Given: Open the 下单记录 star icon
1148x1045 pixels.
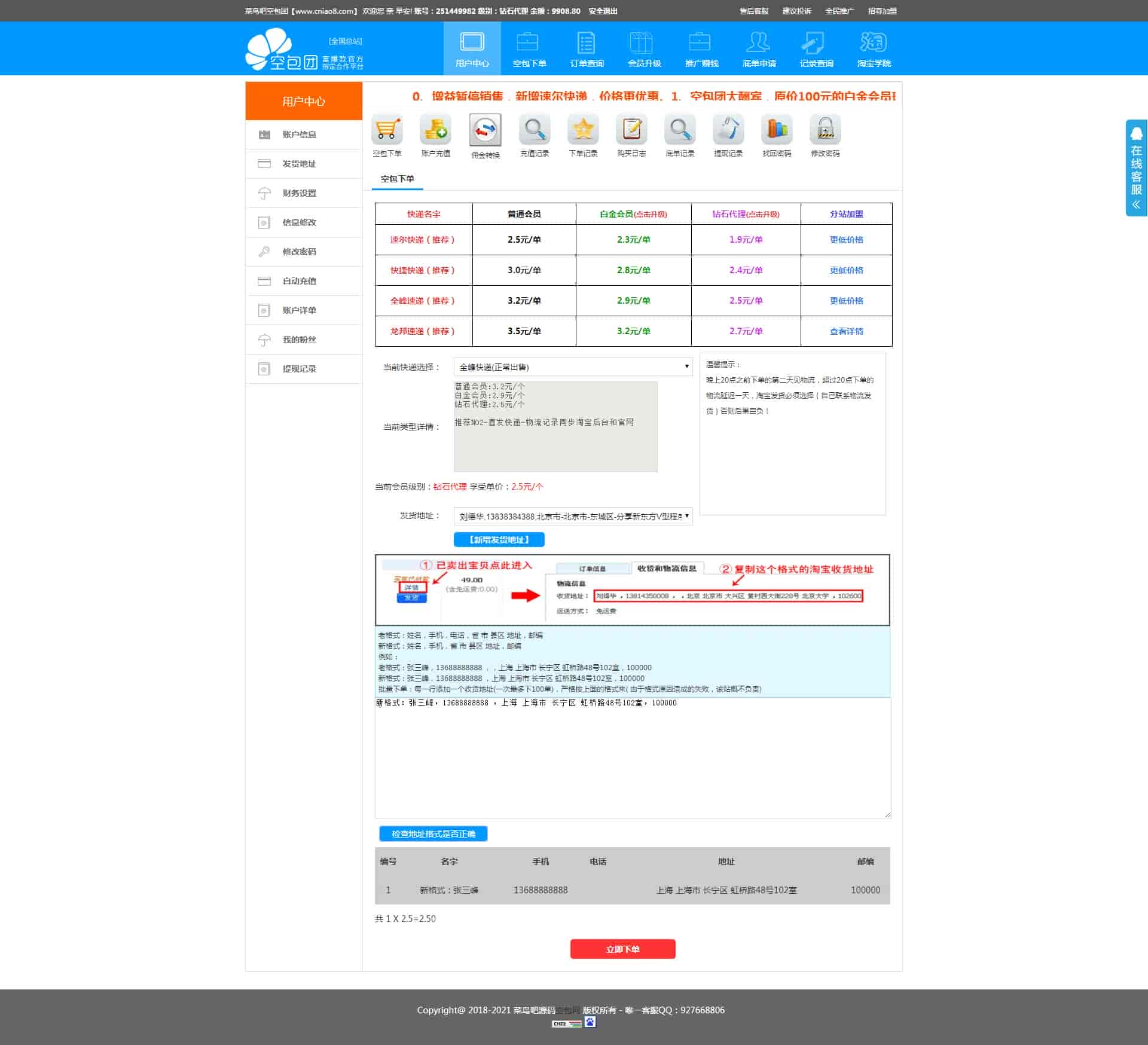Looking at the screenshot, I should click(x=583, y=130).
